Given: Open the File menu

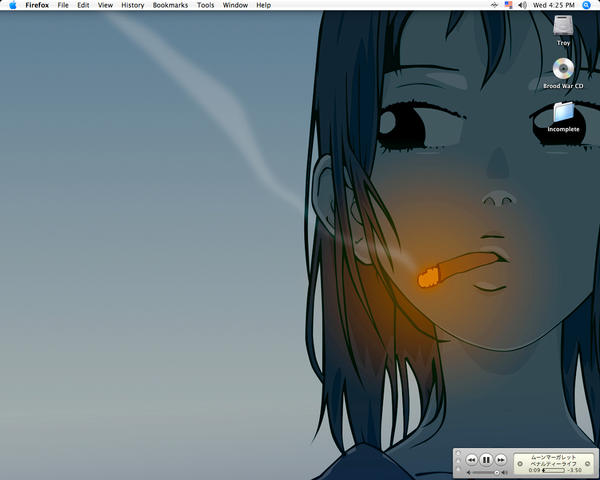Looking at the screenshot, I should coord(63,5).
